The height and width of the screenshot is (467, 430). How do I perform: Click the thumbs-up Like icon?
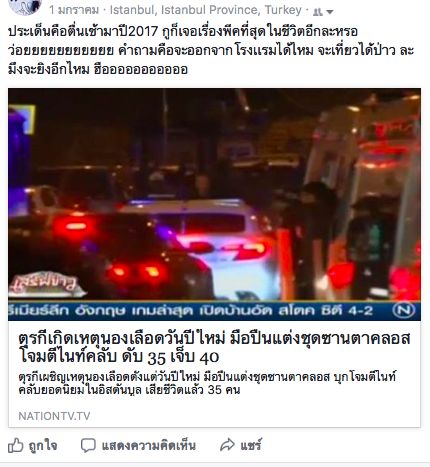click(16, 445)
